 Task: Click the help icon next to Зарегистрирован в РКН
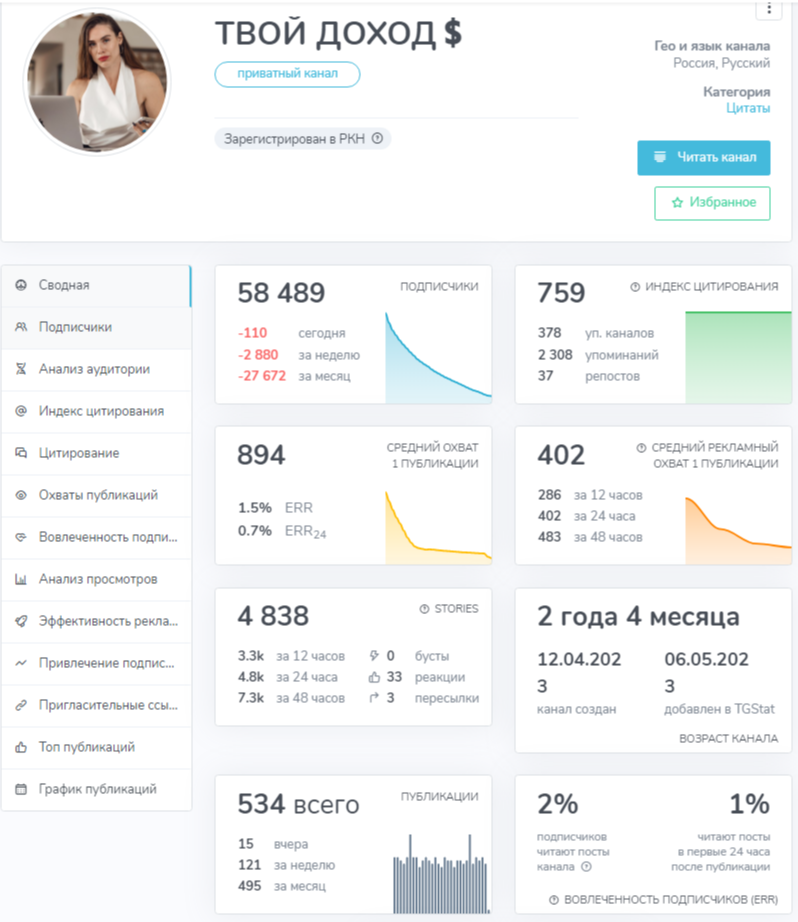pyautogui.click(x=378, y=138)
